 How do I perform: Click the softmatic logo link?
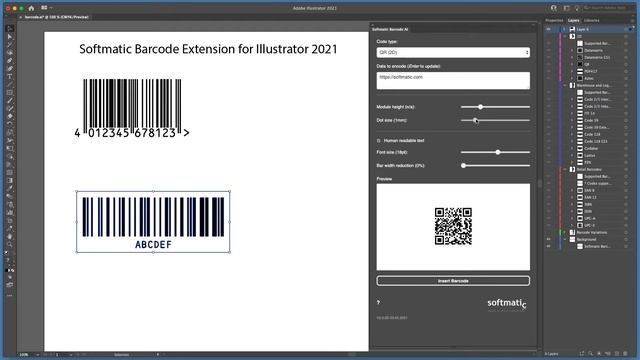pyautogui.click(x=507, y=304)
